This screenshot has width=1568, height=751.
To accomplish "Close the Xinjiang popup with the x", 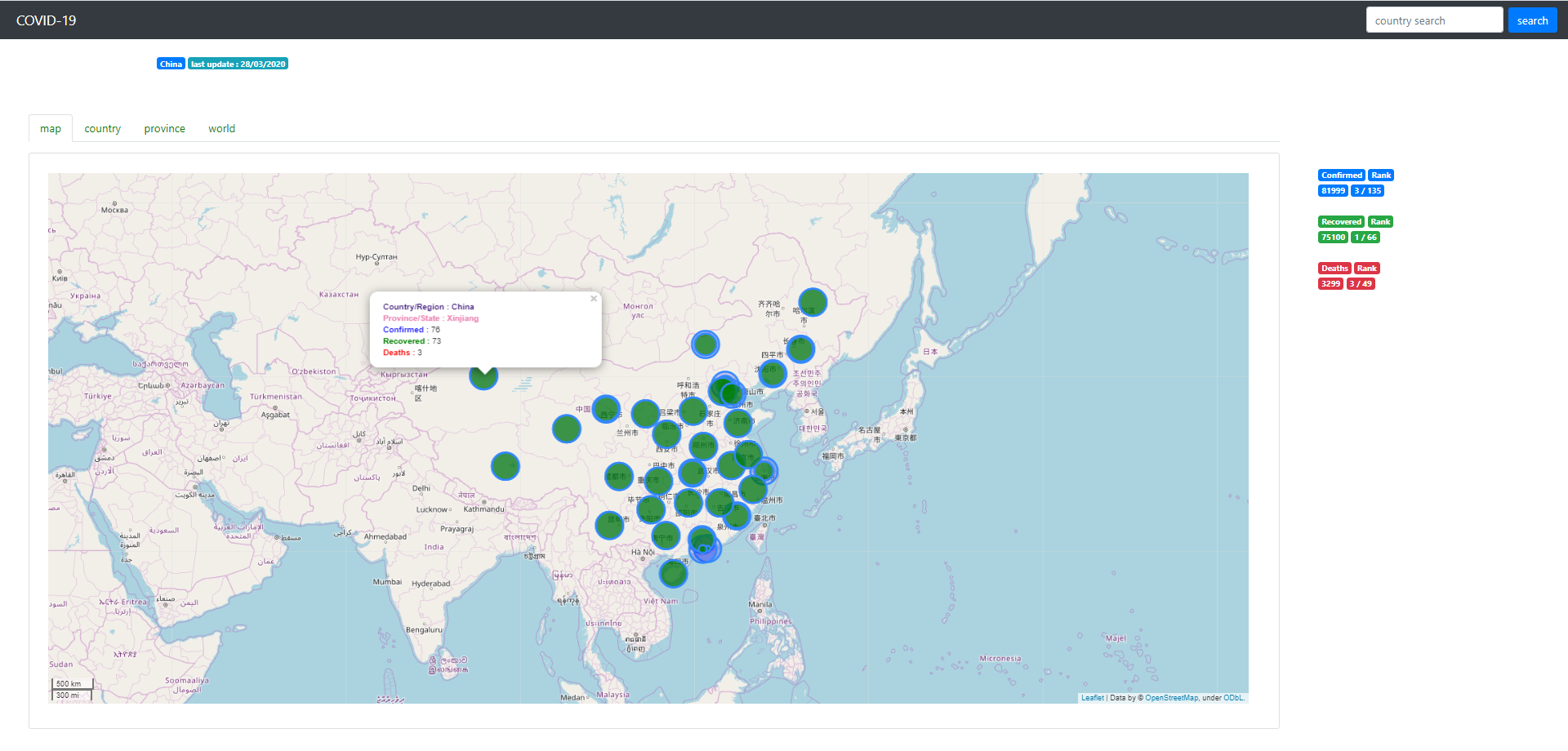I will point(594,299).
